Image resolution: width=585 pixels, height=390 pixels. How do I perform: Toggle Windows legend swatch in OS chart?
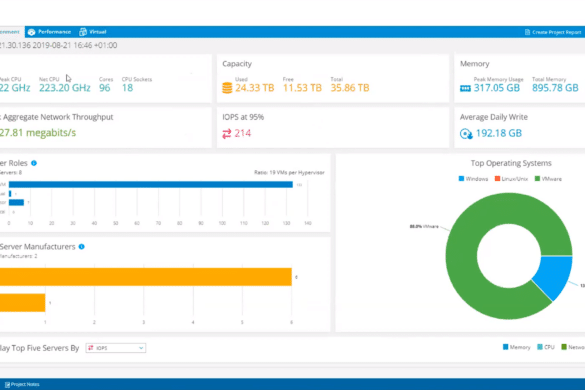[461, 179]
